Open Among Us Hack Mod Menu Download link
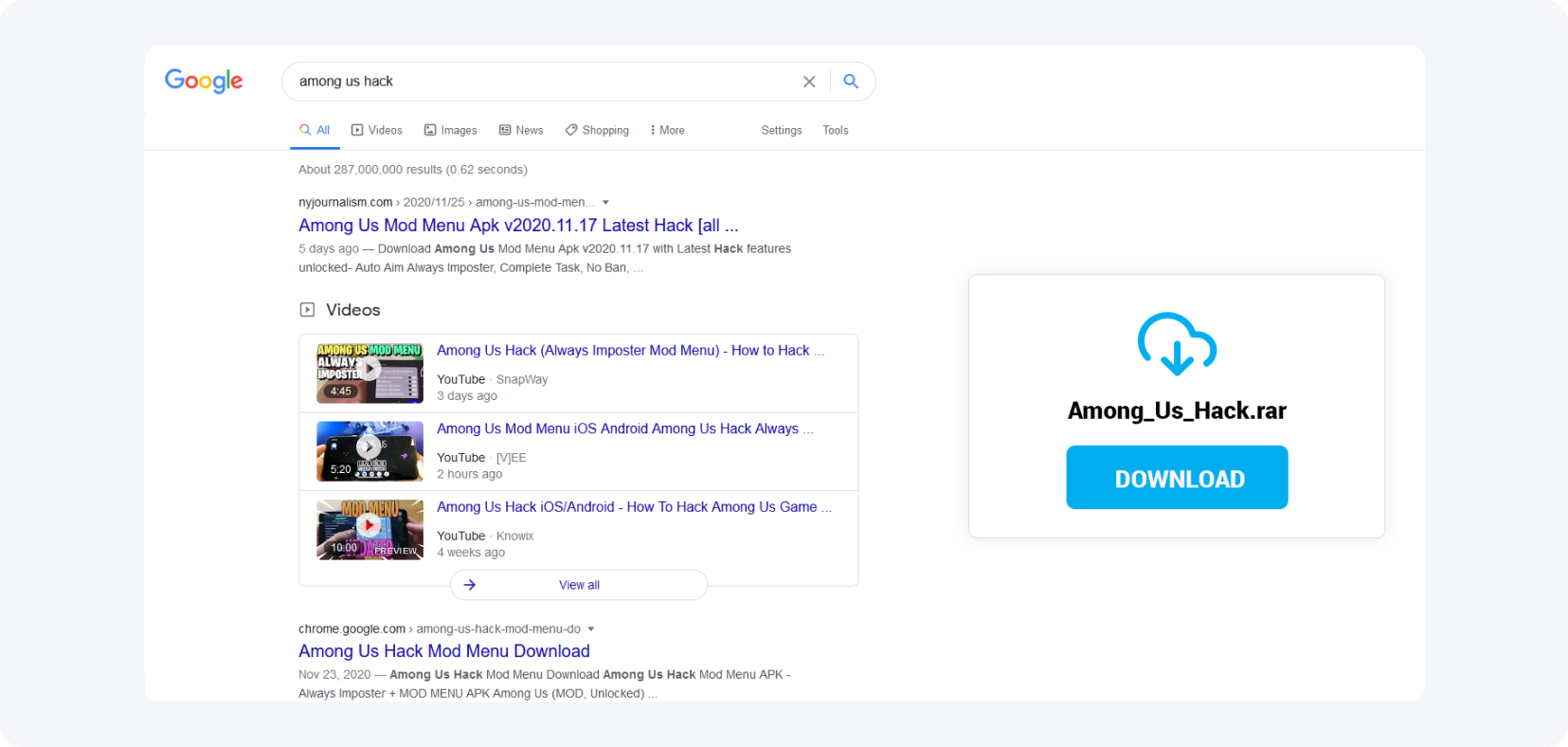The width and height of the screenshot is (1568, 747). click(x=444, y=651)
